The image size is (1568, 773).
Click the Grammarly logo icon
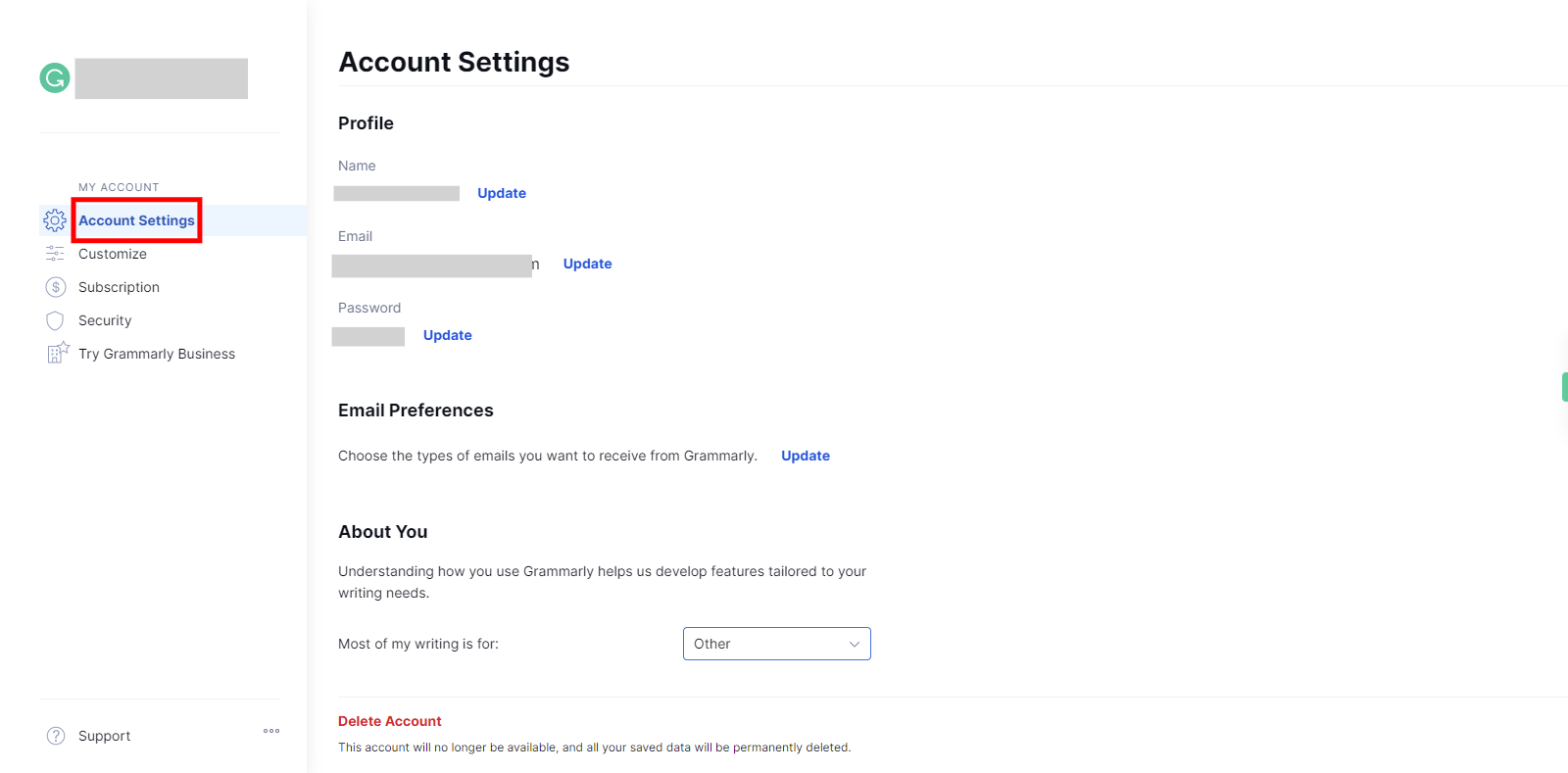(x=55, y=77)
